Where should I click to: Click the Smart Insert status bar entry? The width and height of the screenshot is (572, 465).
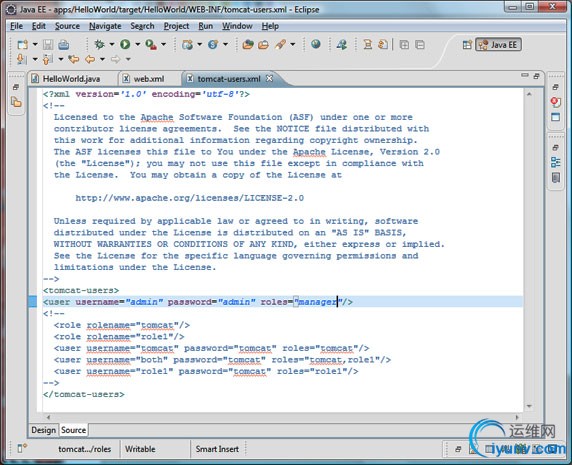click(217, 449)
